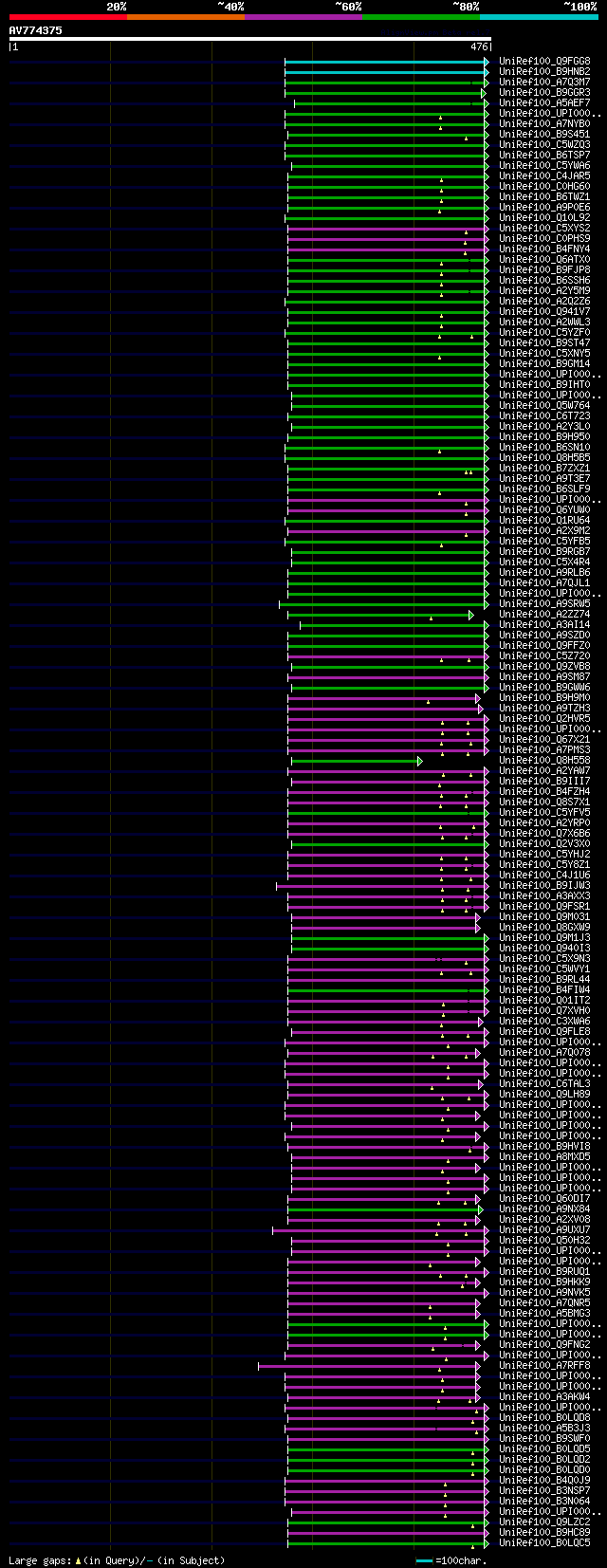Click the red 20% legend segment
Image resolution: width=607 pixels, height=1568 pixels.
68,16
